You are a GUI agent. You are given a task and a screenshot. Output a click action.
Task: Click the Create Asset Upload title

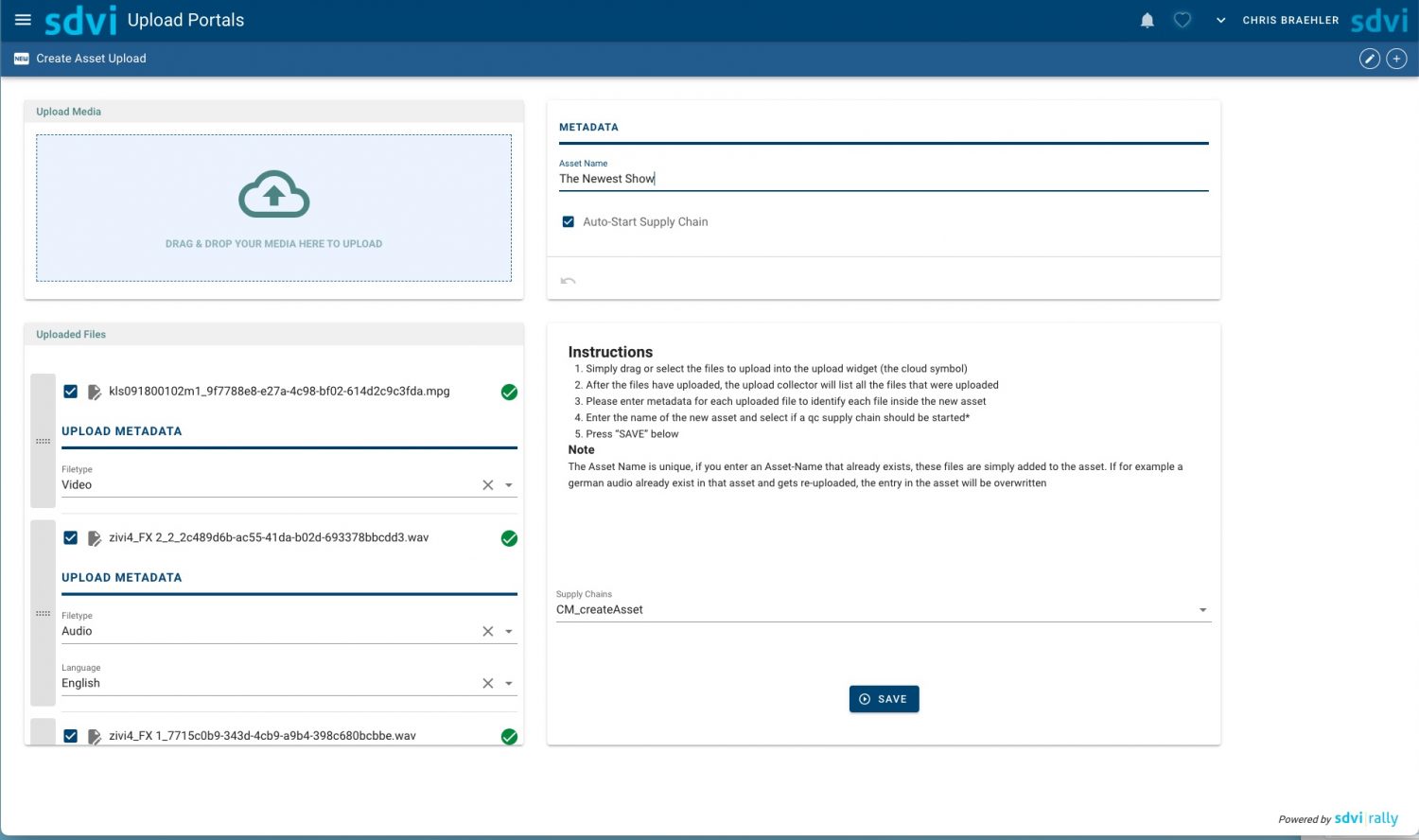point(91,59)
